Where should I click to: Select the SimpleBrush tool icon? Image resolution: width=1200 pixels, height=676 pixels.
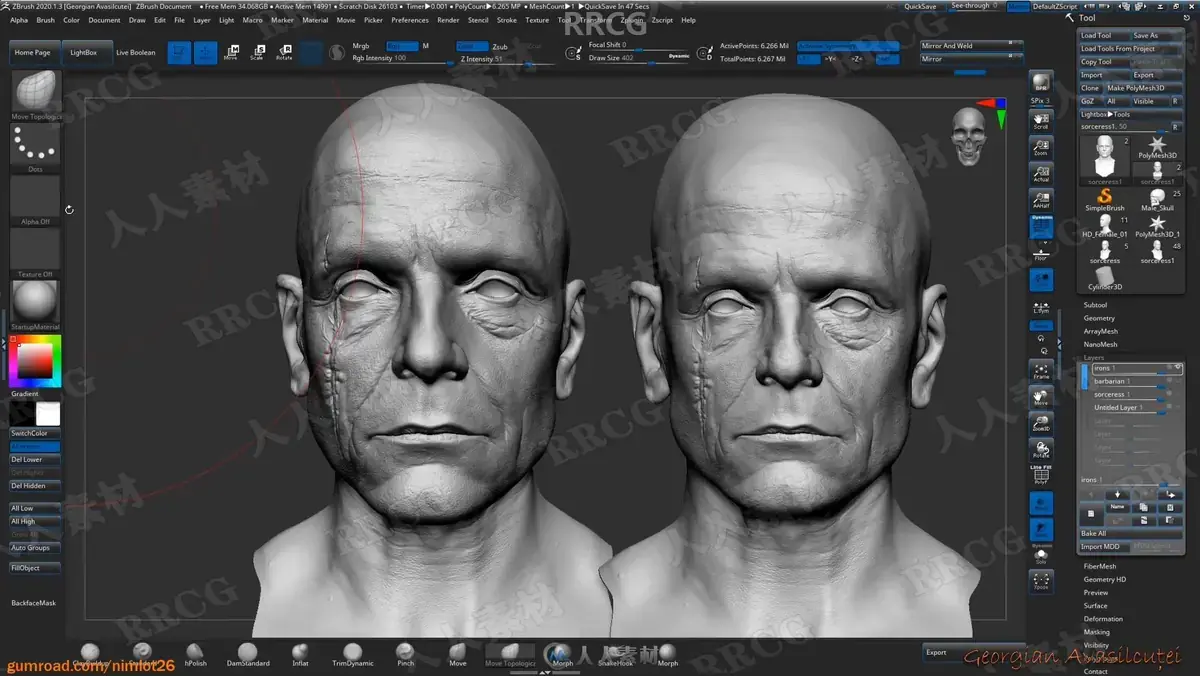tap(1104, 200)
